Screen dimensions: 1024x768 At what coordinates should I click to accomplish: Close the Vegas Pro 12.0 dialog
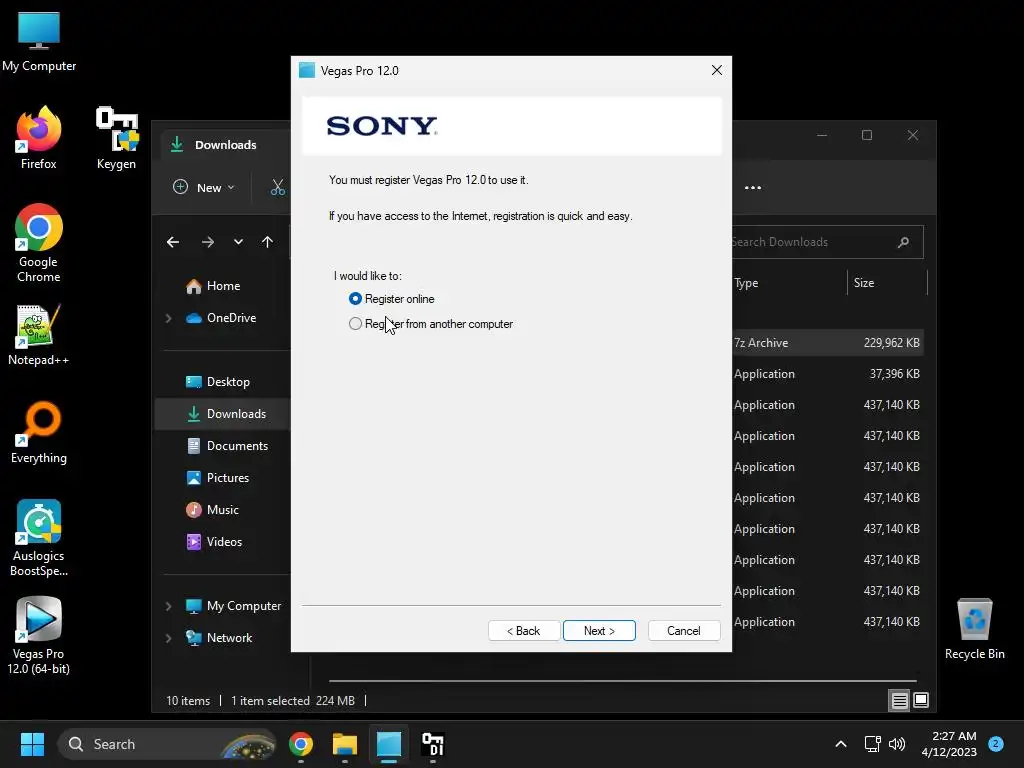point(716,70)
